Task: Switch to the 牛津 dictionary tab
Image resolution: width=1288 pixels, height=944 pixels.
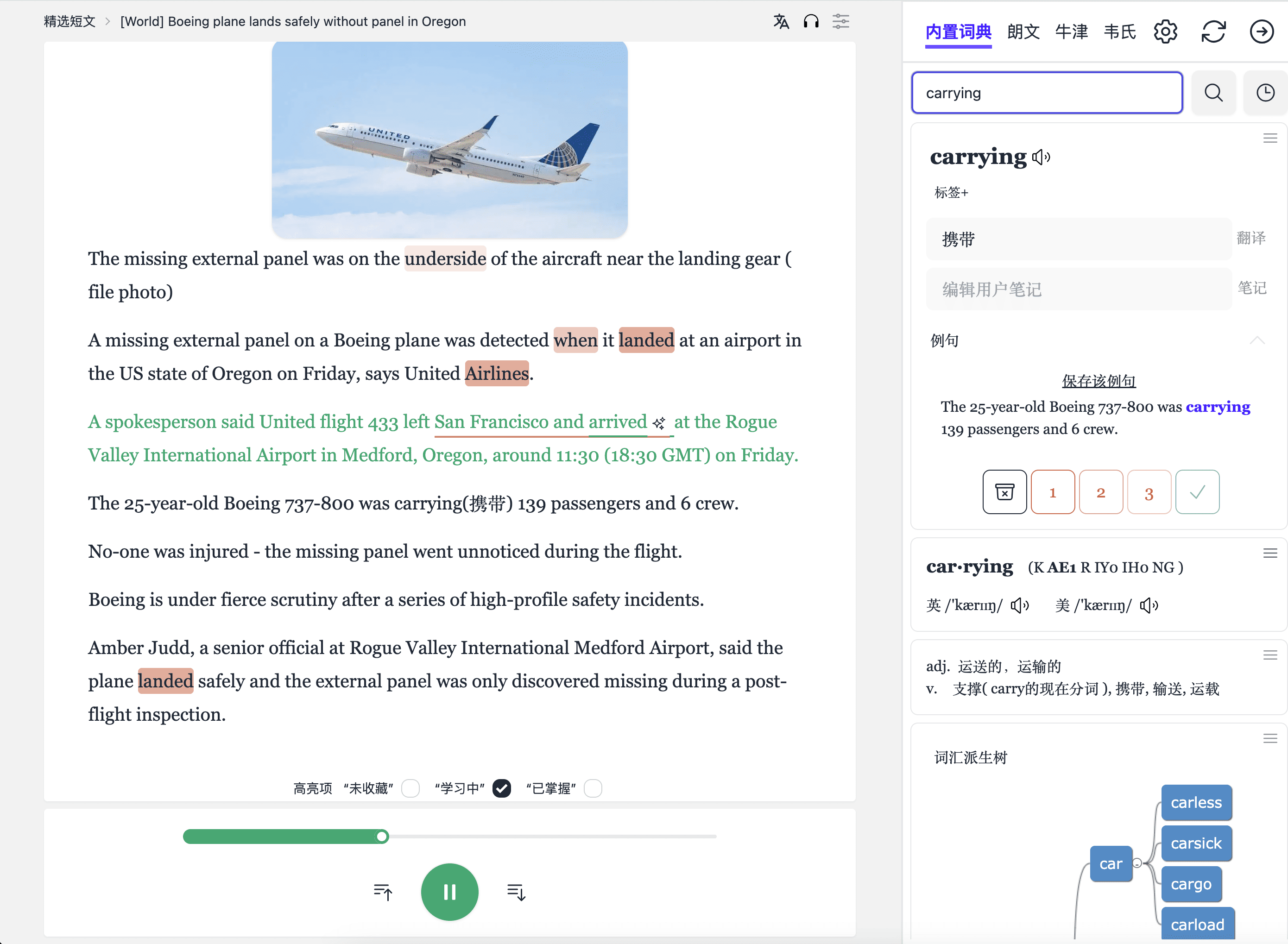Action: pos(1072,32)
